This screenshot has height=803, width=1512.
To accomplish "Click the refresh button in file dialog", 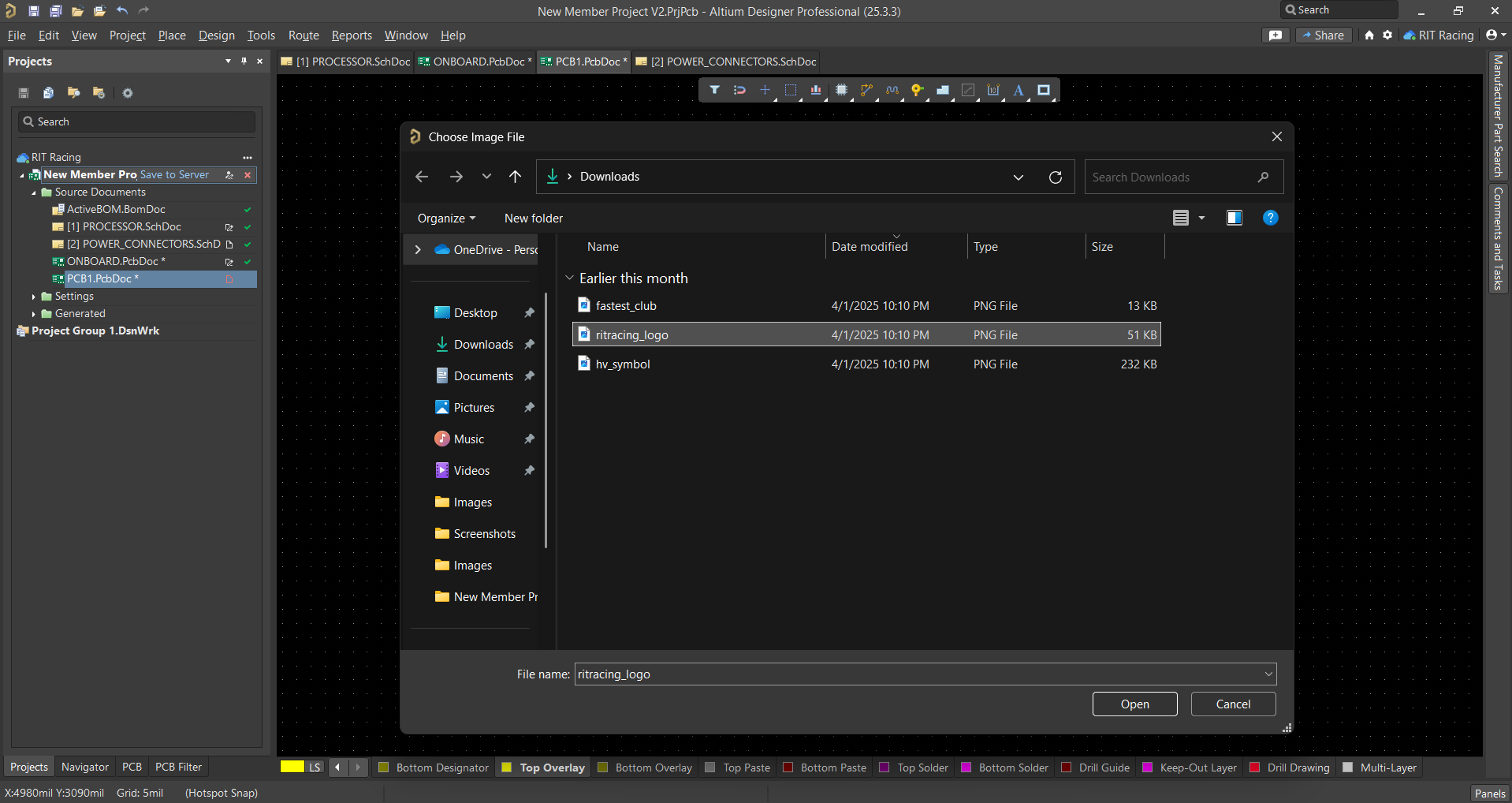I will (x=1056, y=177).
